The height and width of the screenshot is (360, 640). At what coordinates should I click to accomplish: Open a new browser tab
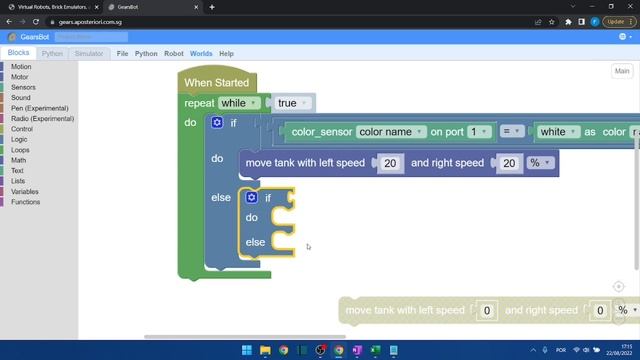pyautogui.click(x=212, y=7)
